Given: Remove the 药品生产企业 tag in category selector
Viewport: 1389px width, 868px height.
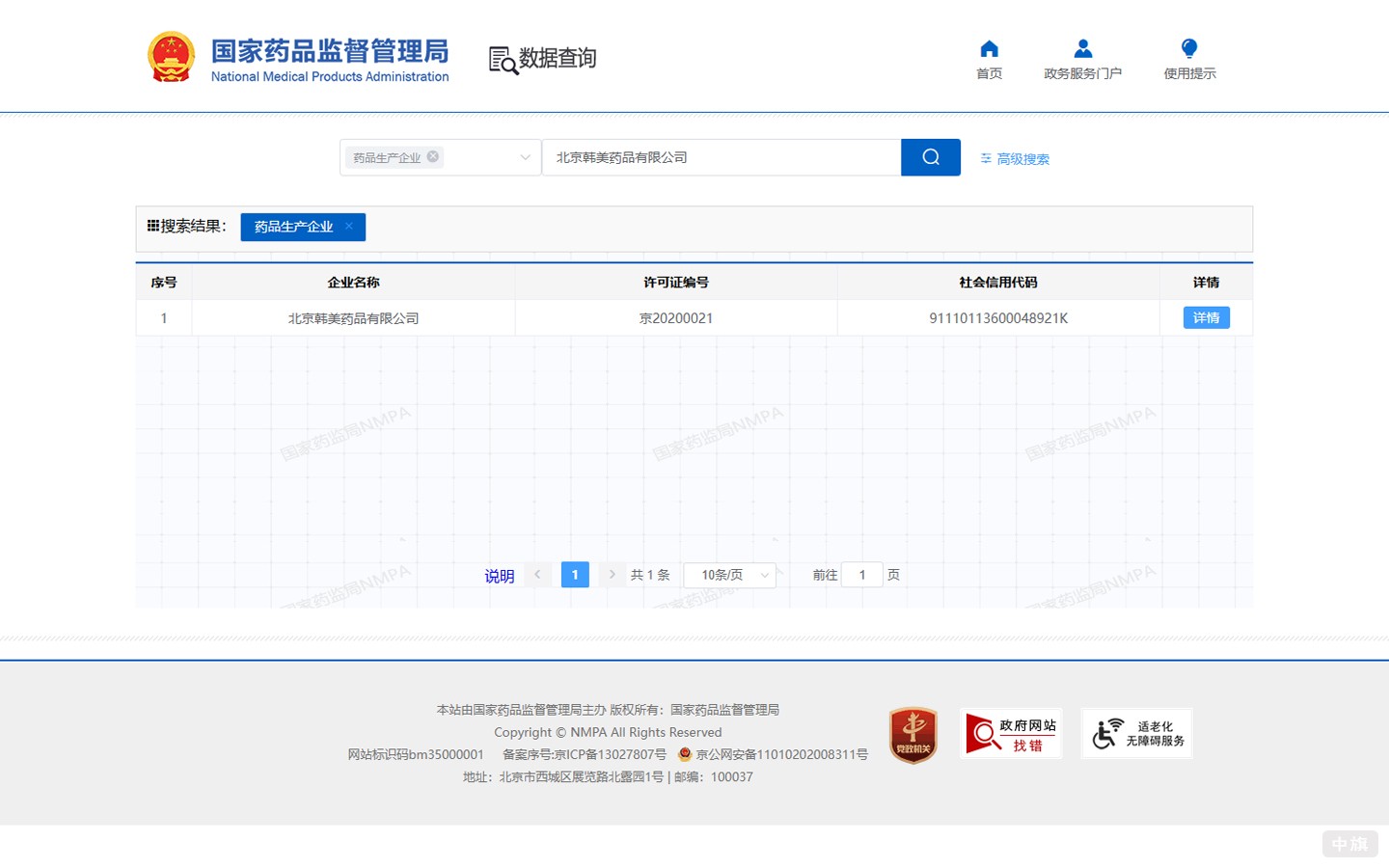Looking at the screenshot, I should 433,156.
